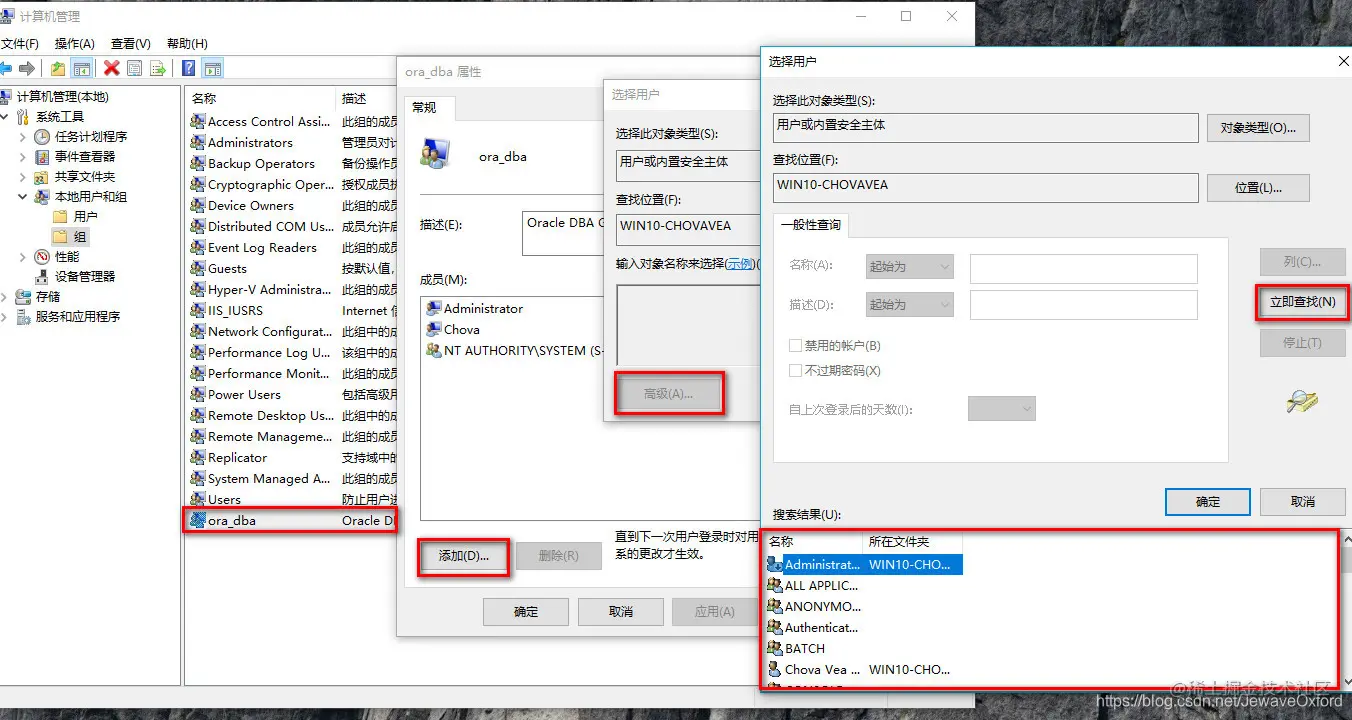The width and height of the screenshot is (1352, 720).
Task: Toggle the show/hide action pane icon
Action: point(211,68)
